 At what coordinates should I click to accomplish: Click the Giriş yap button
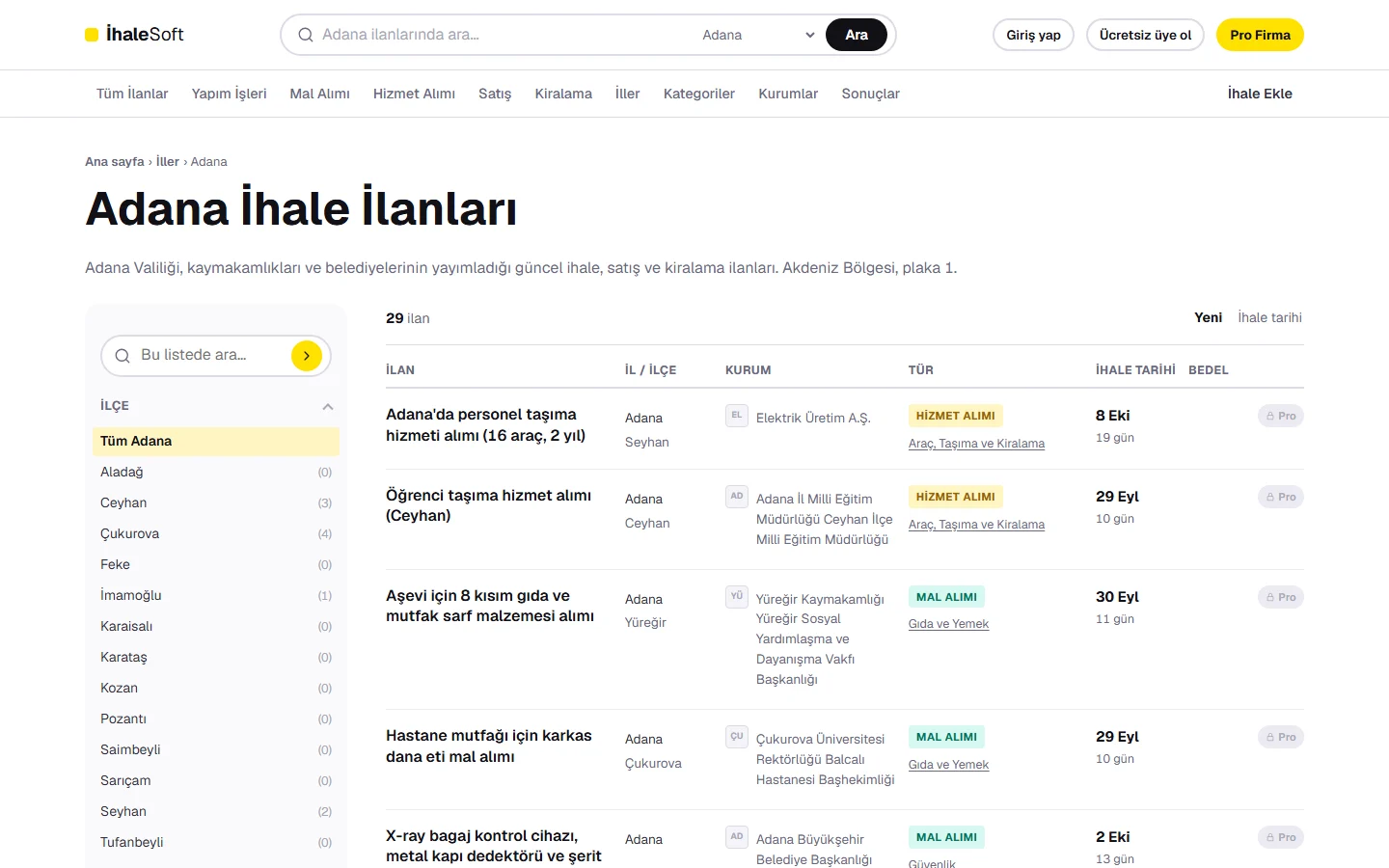point(1033,35)
